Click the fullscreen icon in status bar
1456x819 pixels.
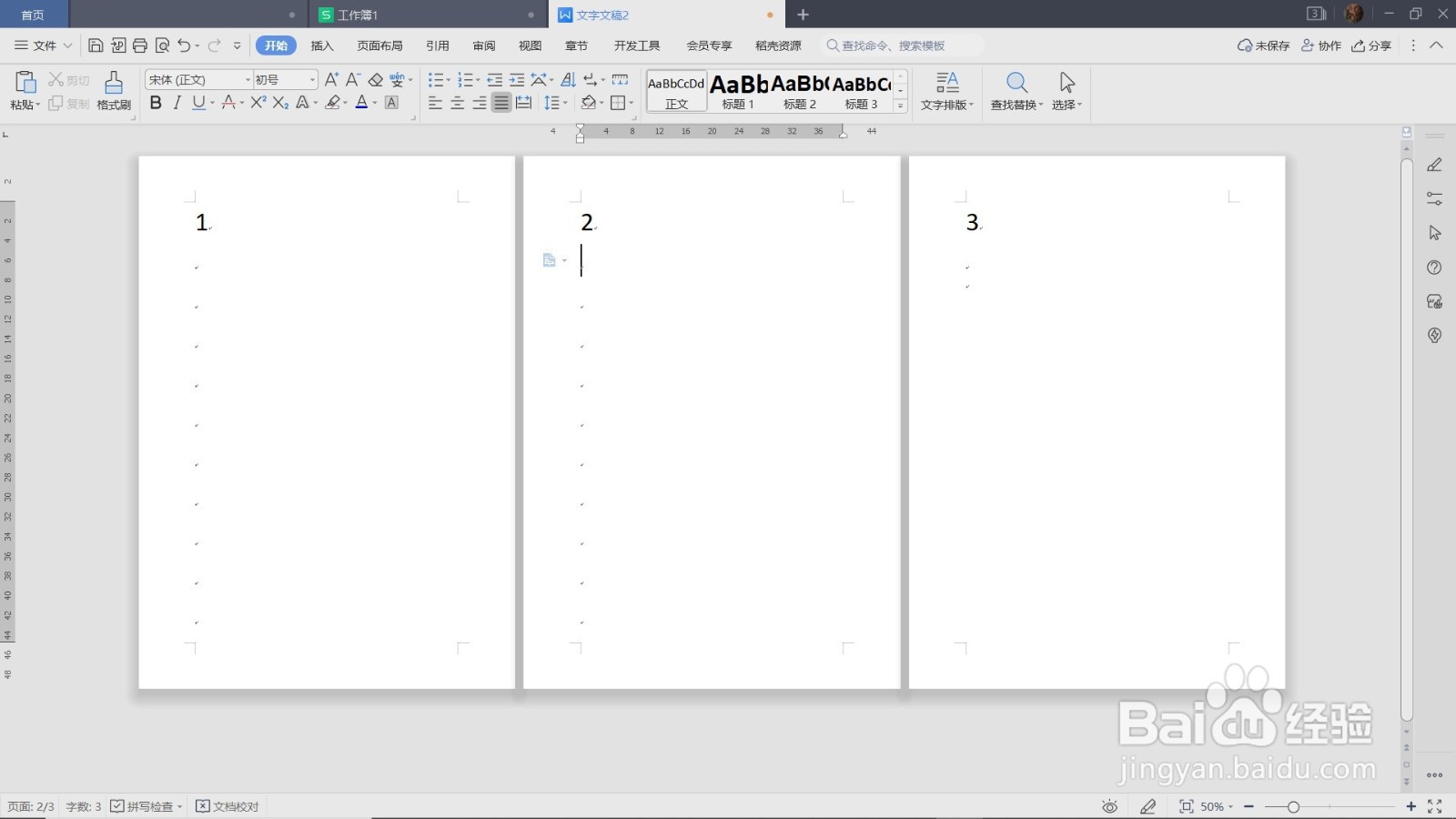pyautogui.click(x=1435, y=806)
